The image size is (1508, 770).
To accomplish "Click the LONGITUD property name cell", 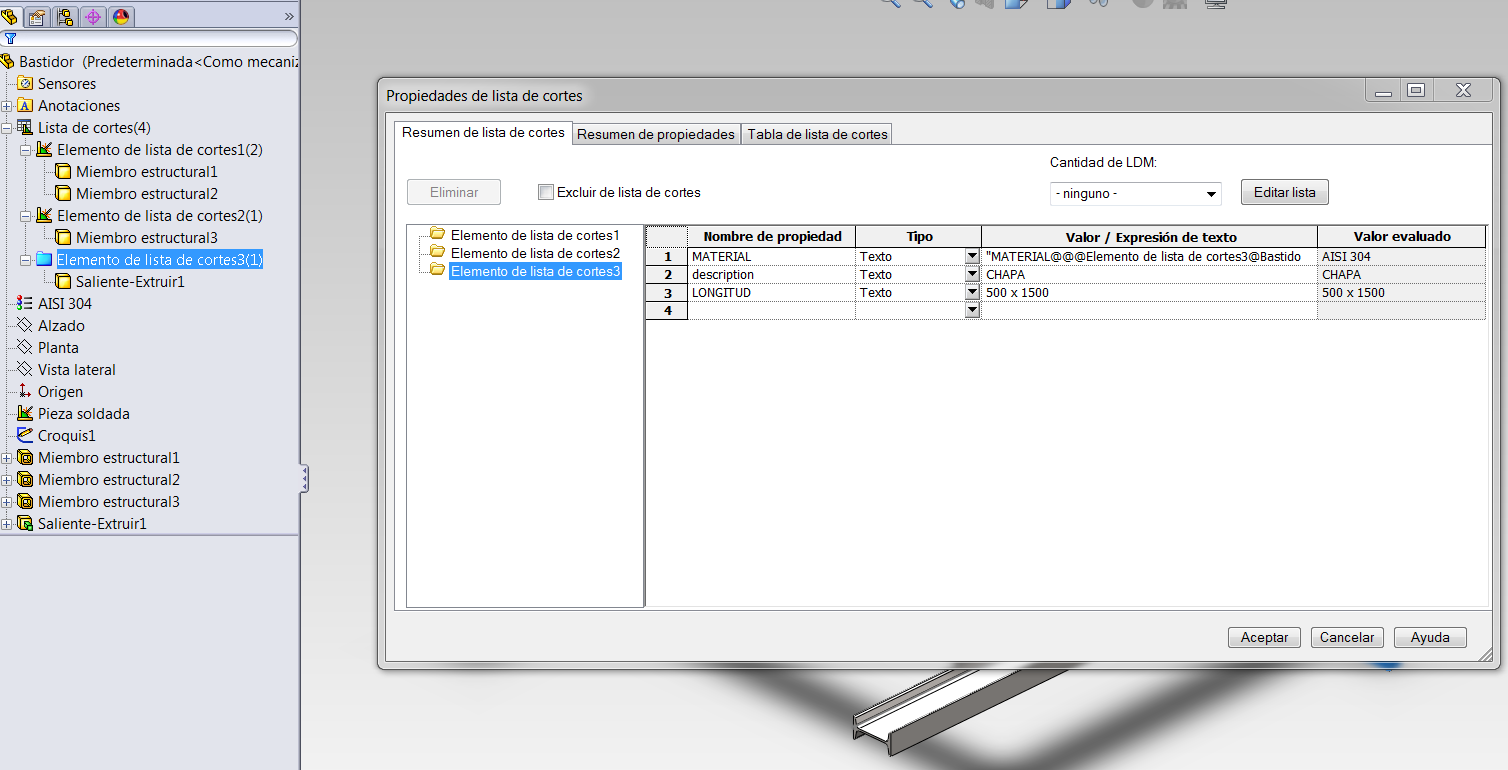I will tap(771, 293).
